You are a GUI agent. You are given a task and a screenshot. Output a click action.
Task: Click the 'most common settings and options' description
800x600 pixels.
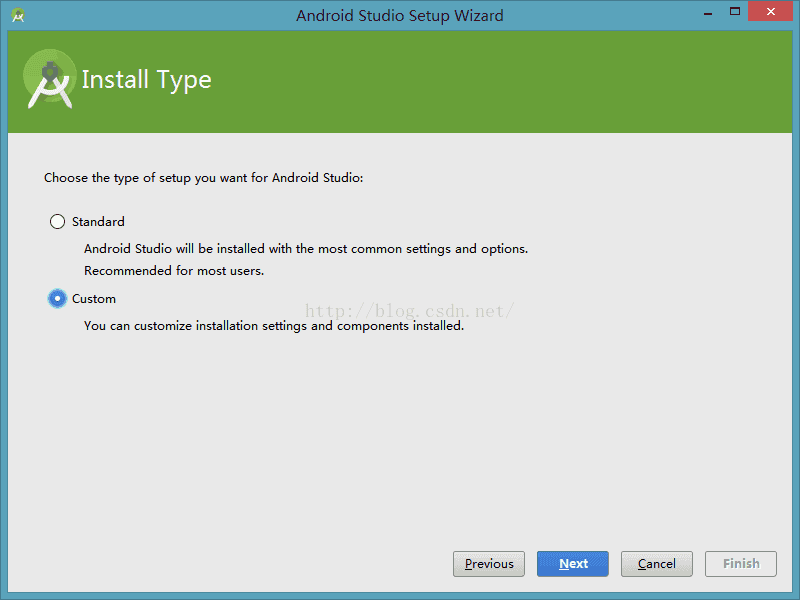[x=306, y=249]
